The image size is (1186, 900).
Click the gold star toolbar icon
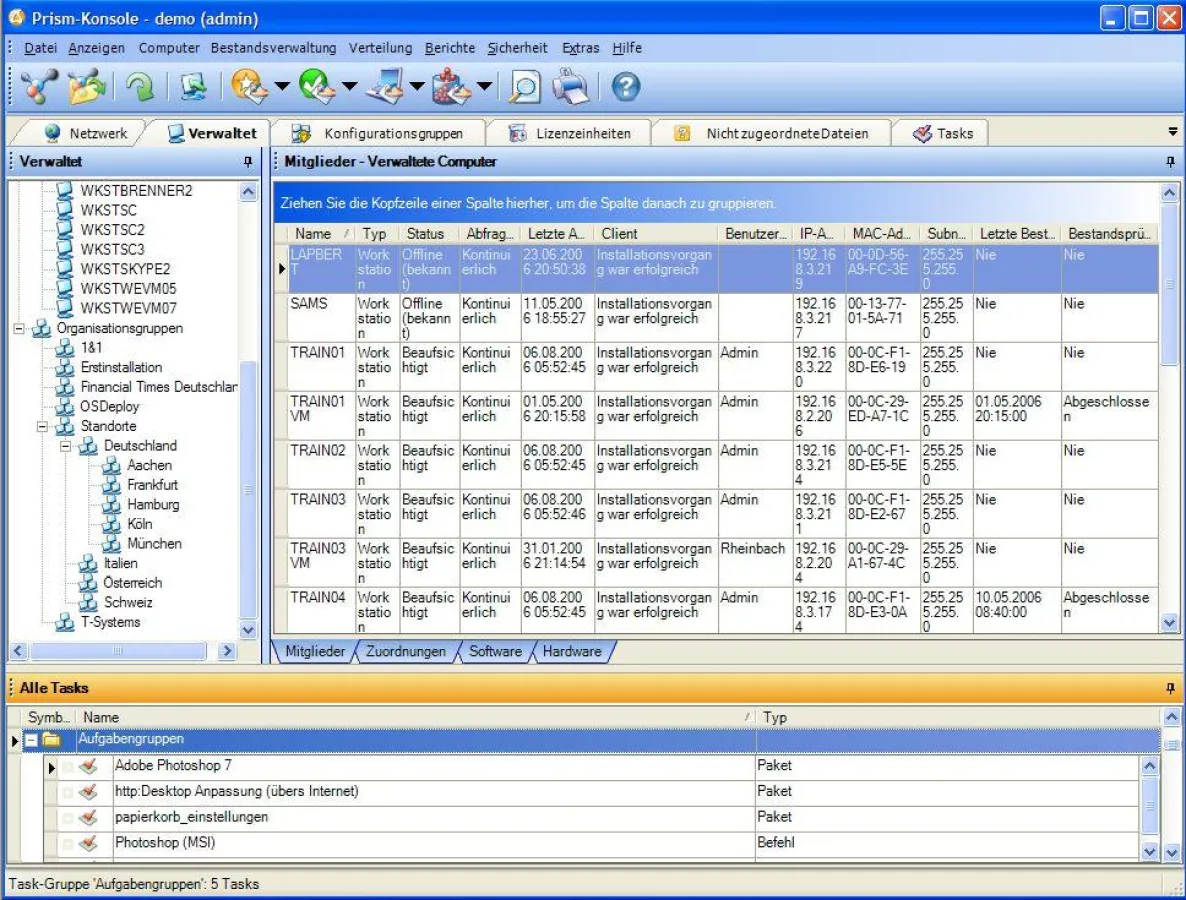248,88
